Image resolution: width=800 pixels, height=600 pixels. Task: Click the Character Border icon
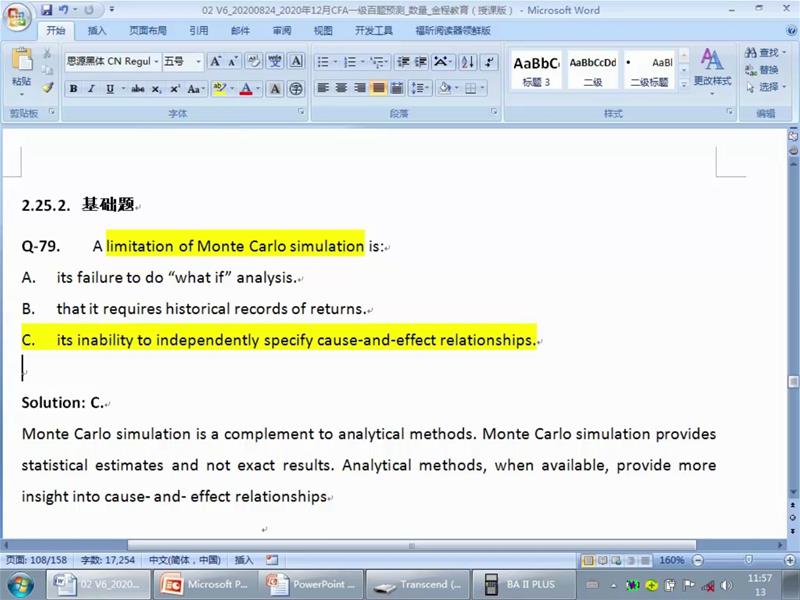[x=296, y=62]
